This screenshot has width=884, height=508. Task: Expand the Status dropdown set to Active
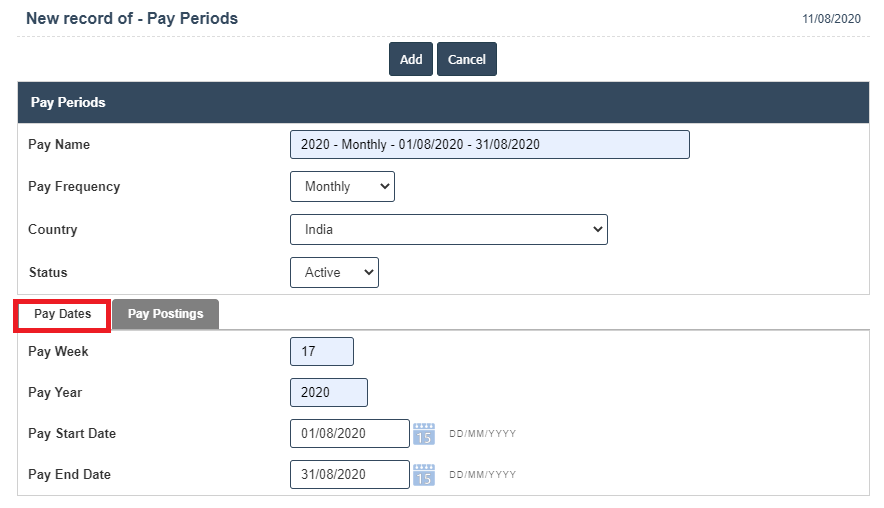tap(334, 272)
